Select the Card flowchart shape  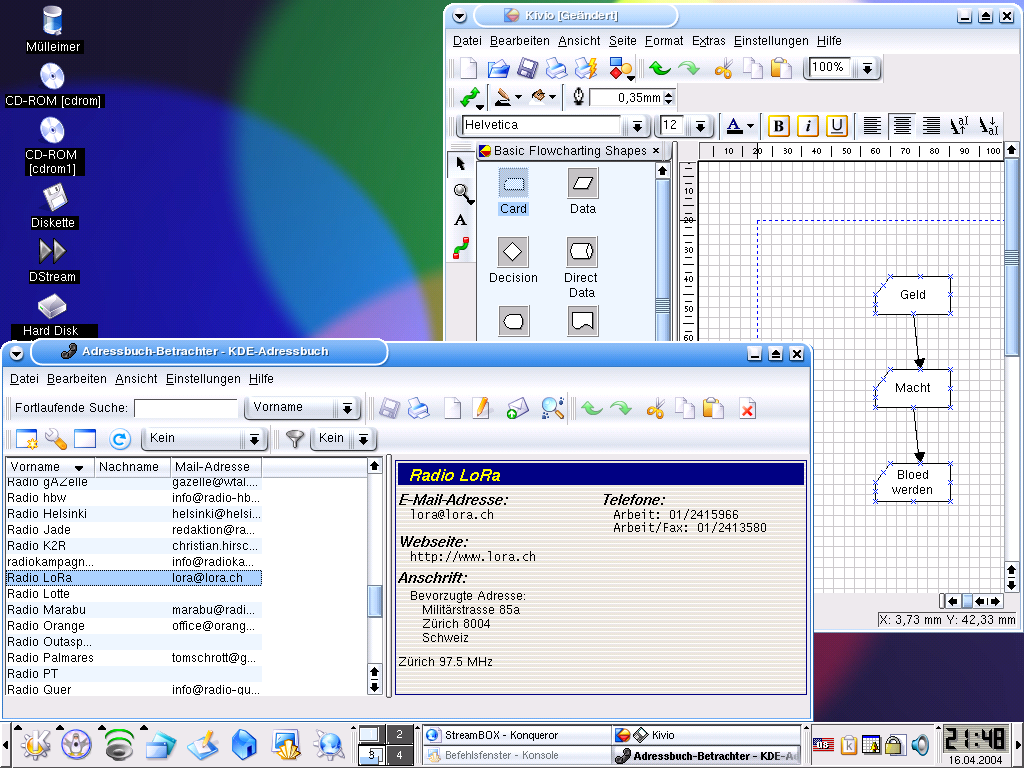click(513, 185)
